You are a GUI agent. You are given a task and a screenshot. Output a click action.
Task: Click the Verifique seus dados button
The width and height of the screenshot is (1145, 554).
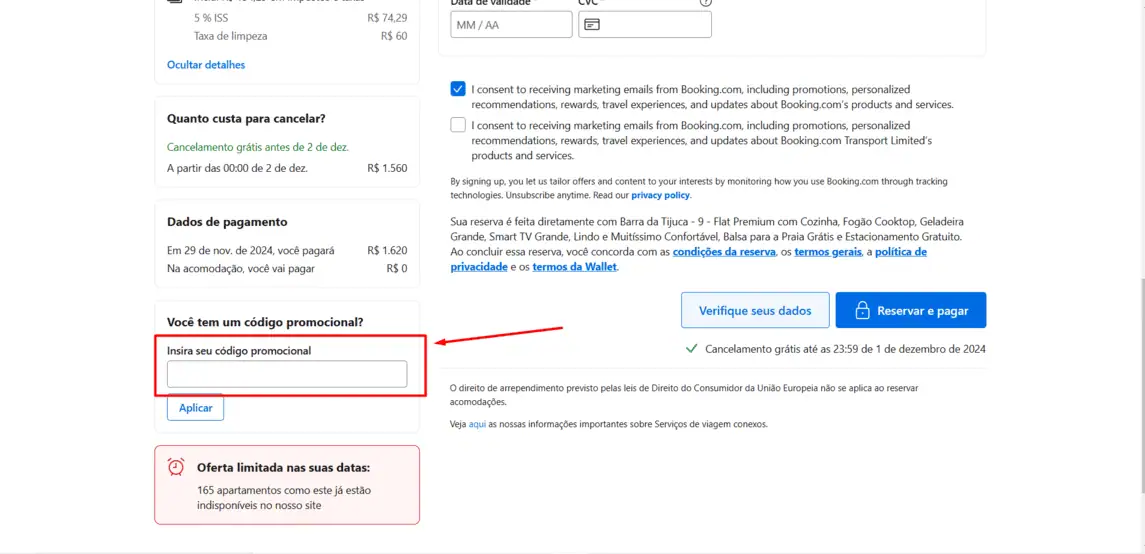point(755,310)
